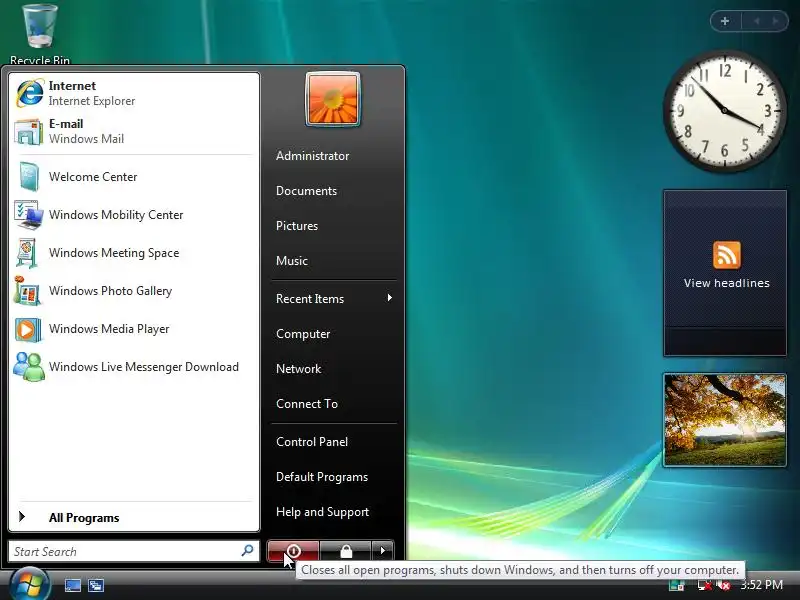Open the Windows Photo Gallery icon
This screenshot has width=800, height=600.
point(27,291)
